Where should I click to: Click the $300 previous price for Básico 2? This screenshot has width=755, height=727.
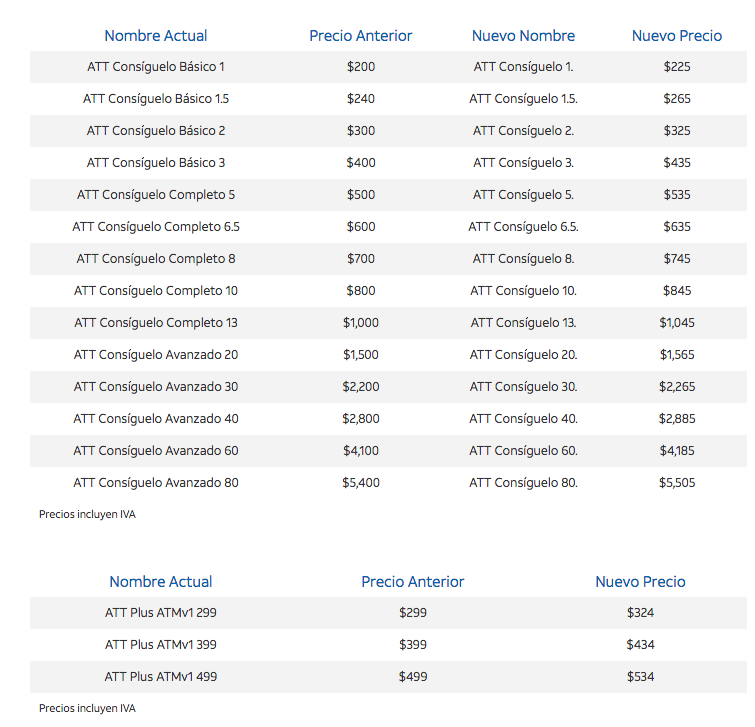click(x=360, y=131)
